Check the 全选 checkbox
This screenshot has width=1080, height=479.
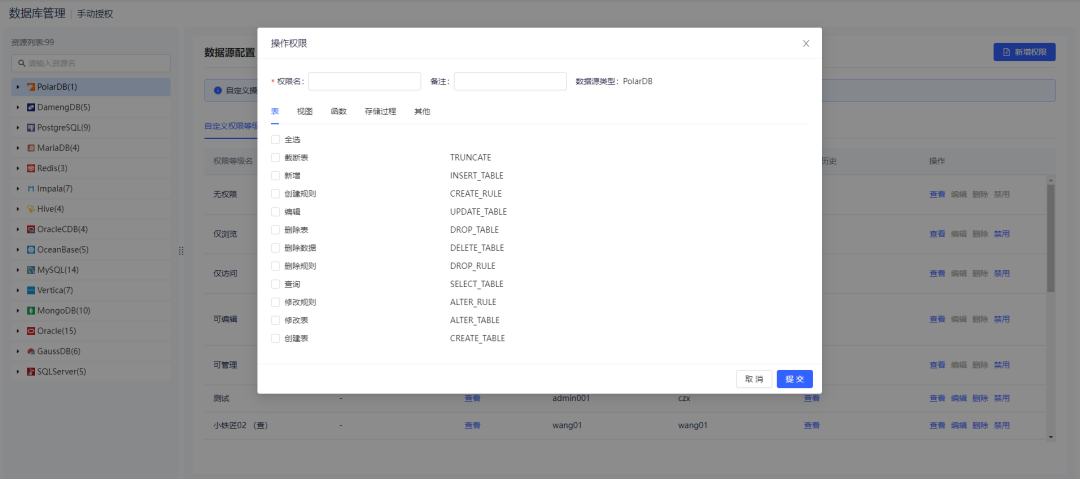(275, 140)
